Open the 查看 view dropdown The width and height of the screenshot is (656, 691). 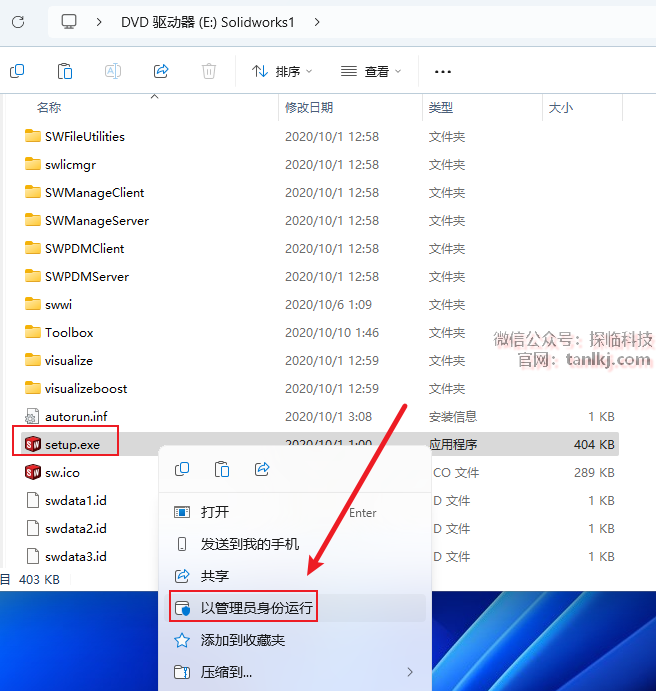coord(371,71)
